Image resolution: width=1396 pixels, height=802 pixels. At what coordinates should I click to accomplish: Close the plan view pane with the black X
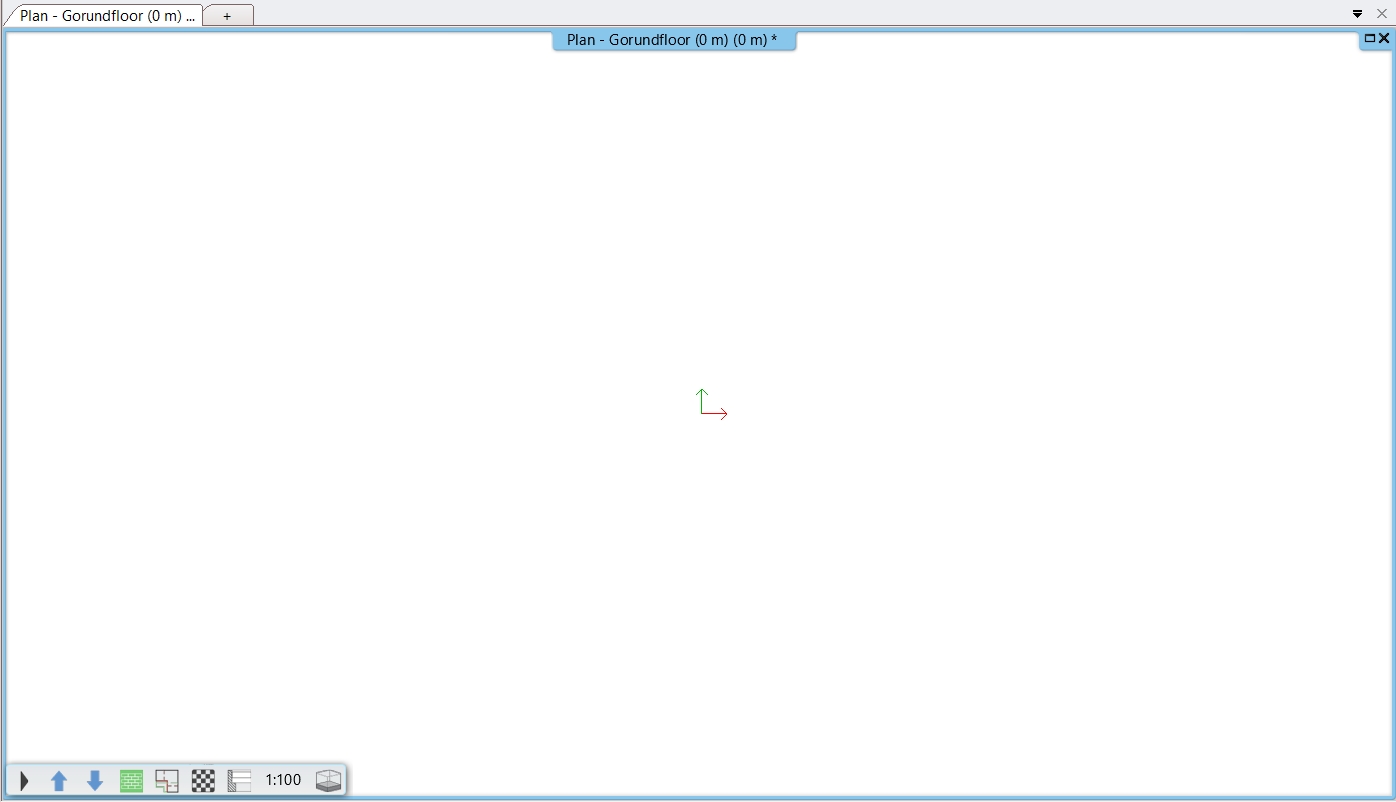(x=1384, y=38)
